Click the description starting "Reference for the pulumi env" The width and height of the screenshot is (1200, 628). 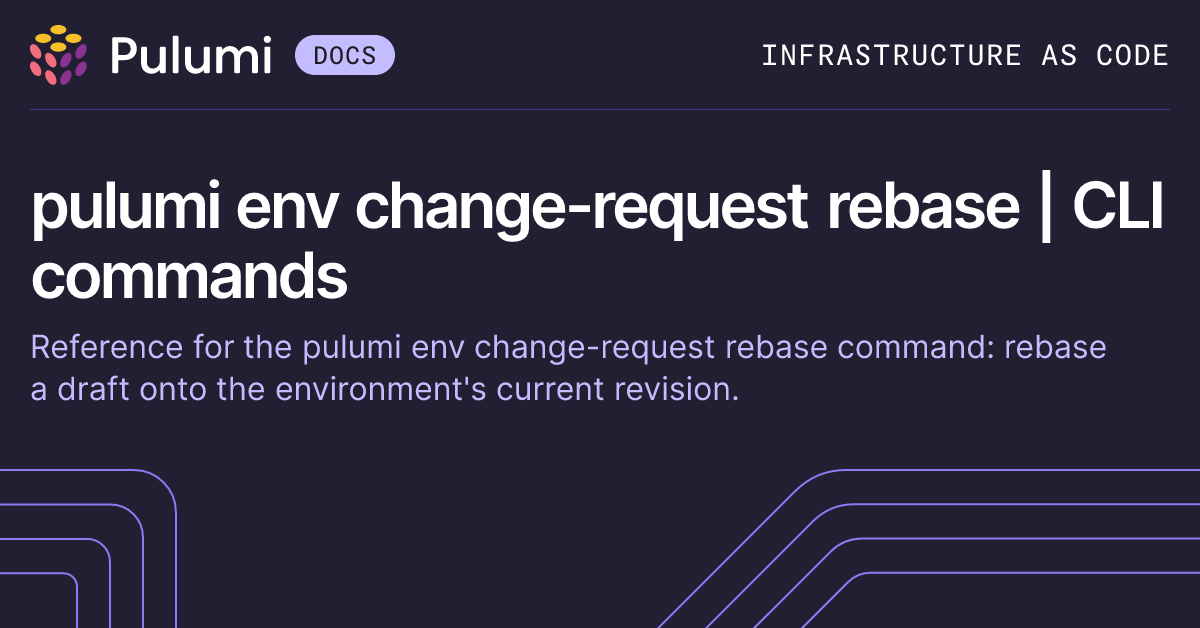click(x=569, y=368)
